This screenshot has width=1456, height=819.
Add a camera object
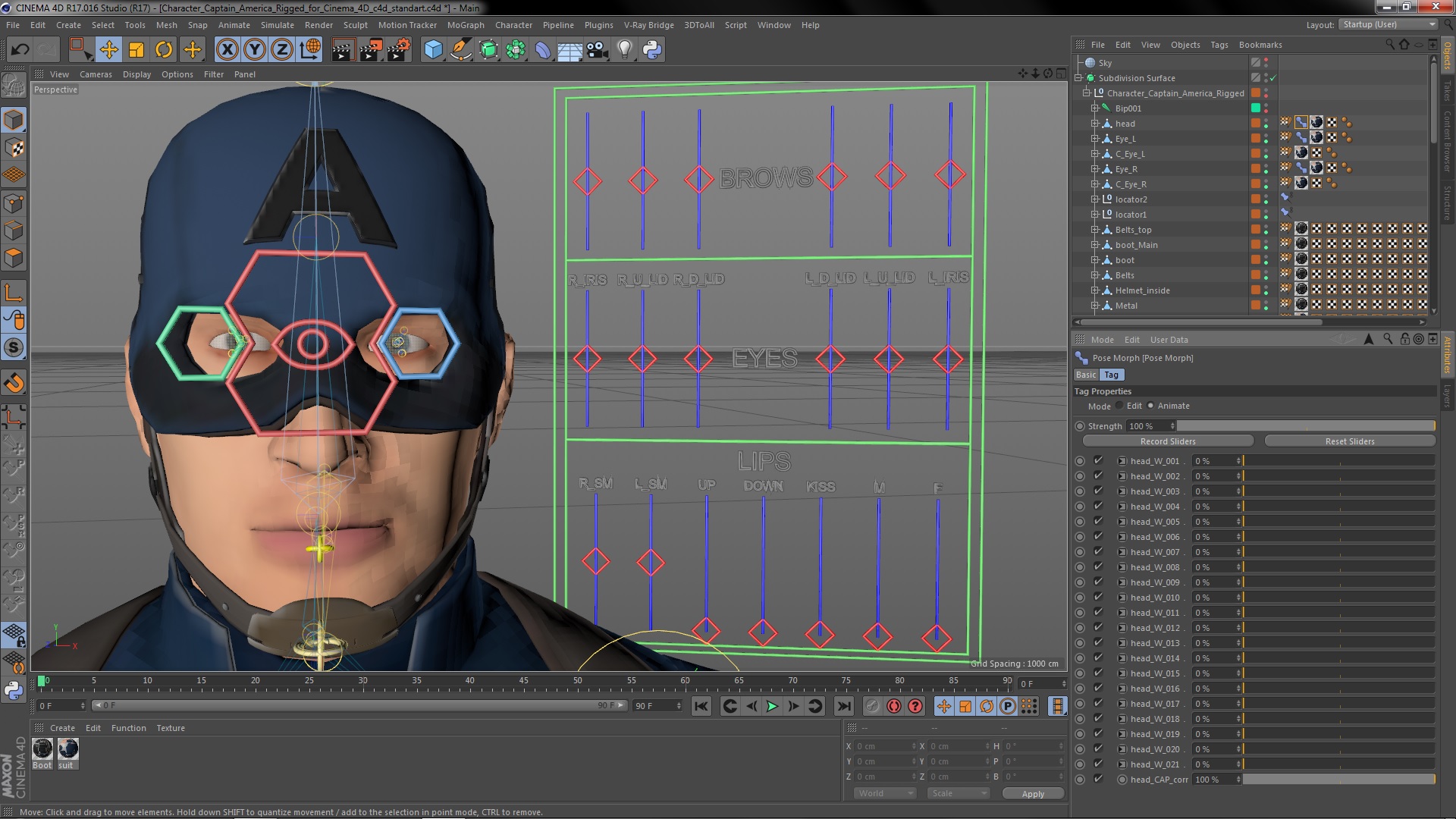(598, 50)
